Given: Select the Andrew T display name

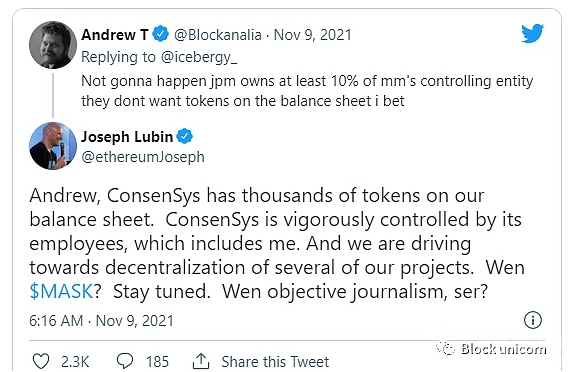Looking at the screenshot, I should click(x=115, y=35).
